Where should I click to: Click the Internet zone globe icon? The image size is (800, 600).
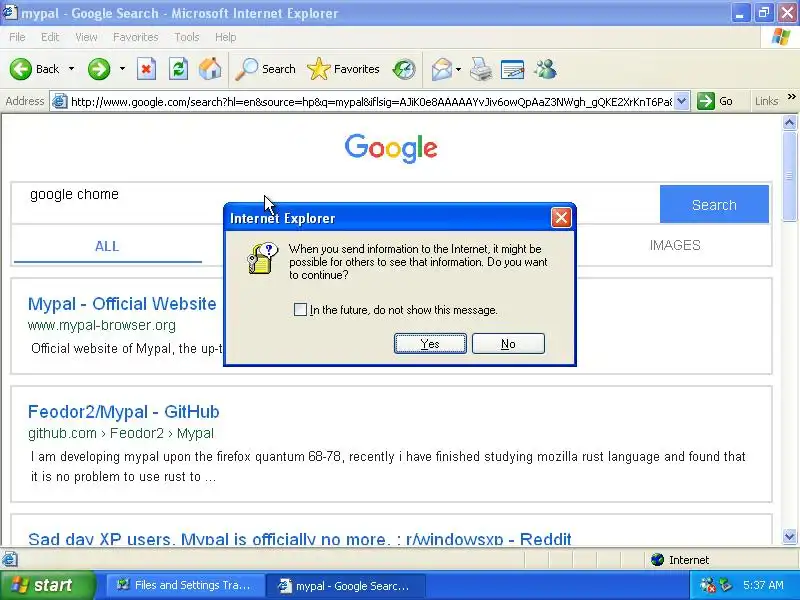[x=658, y=560]
